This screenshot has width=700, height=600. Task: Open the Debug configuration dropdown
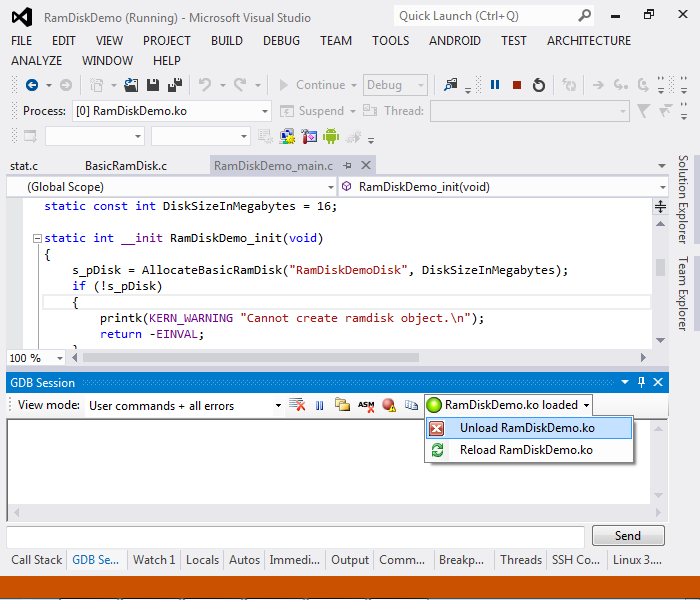point(420,85)
